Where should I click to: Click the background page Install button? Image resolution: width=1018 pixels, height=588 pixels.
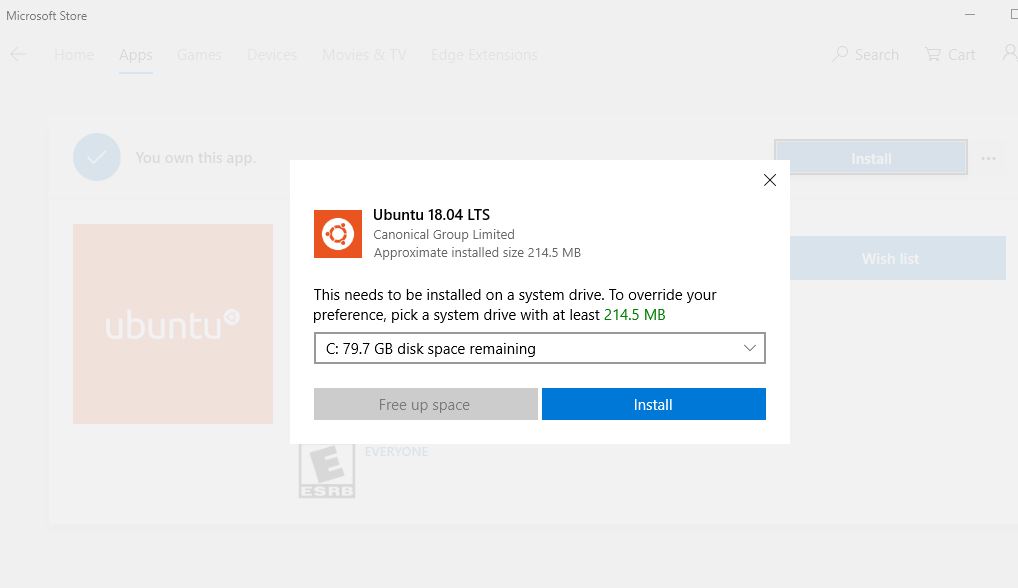pos(871,158)
